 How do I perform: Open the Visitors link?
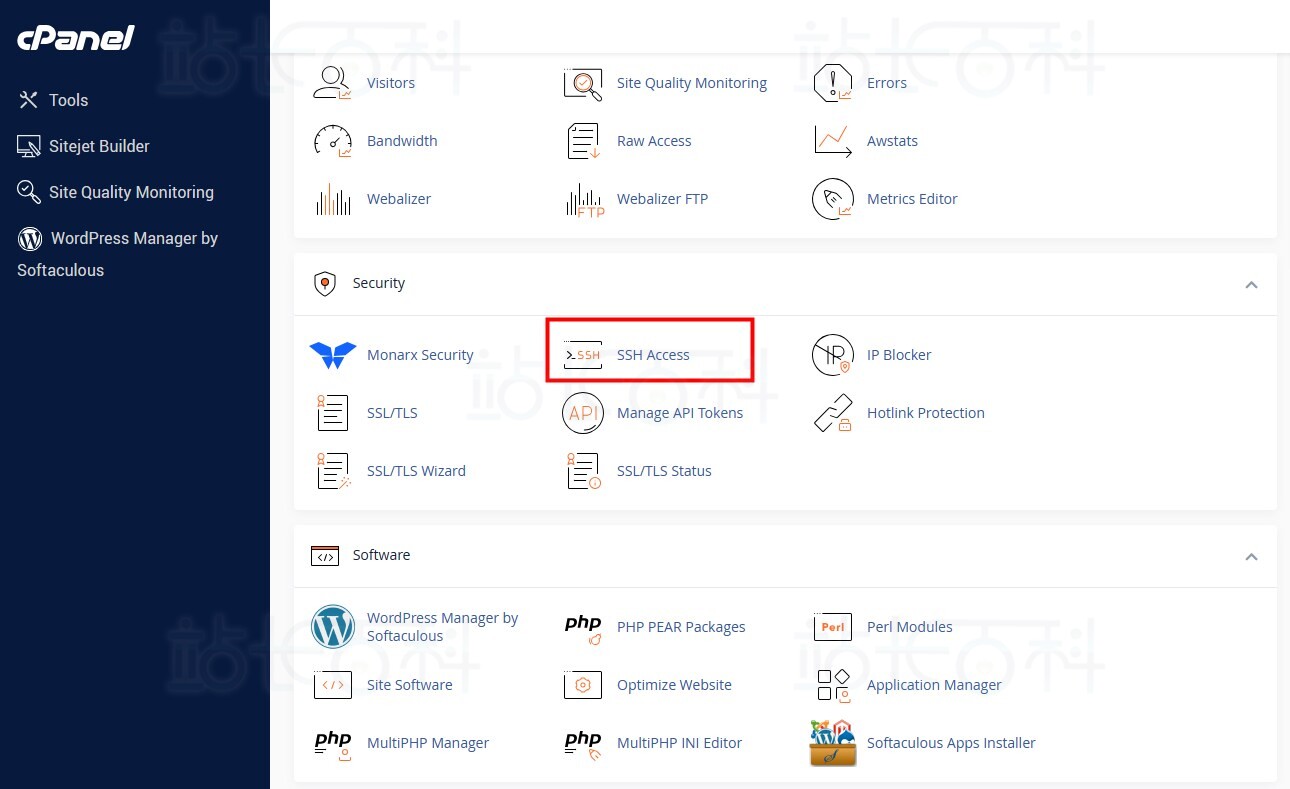click(x=391, y=83)
